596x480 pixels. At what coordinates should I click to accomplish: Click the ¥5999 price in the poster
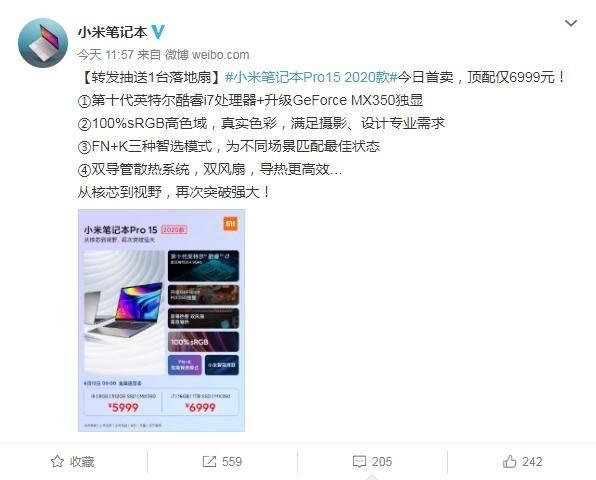124,407
